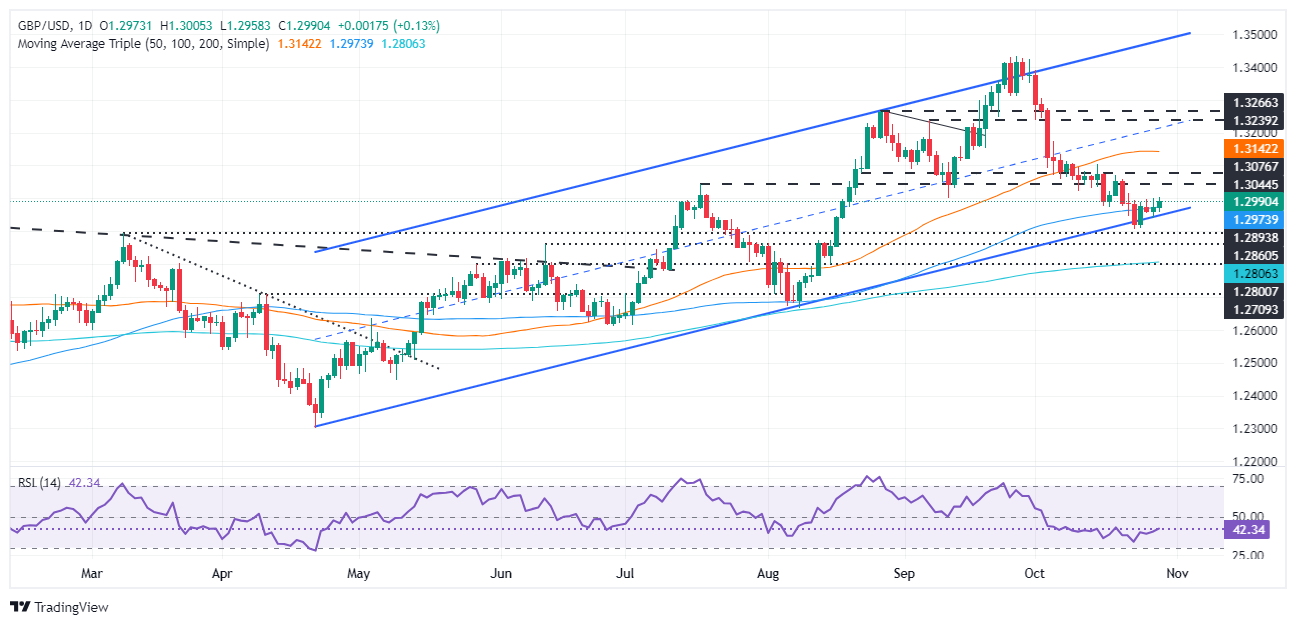Click the orange 1.31422 50-MA price label

(1243, 148)
